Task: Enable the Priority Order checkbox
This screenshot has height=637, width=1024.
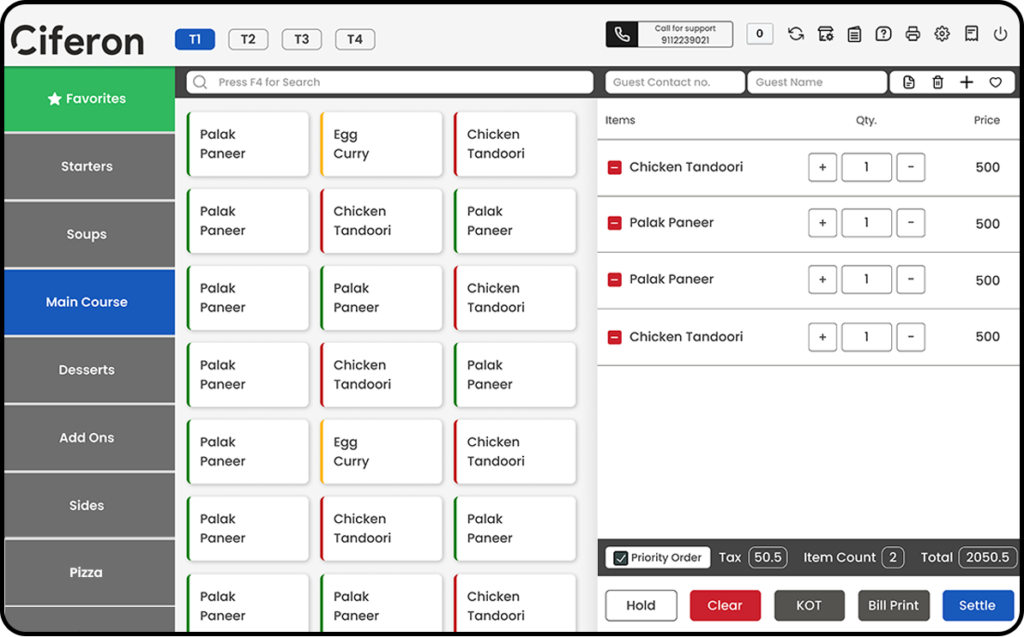Action: coord(621,557)
